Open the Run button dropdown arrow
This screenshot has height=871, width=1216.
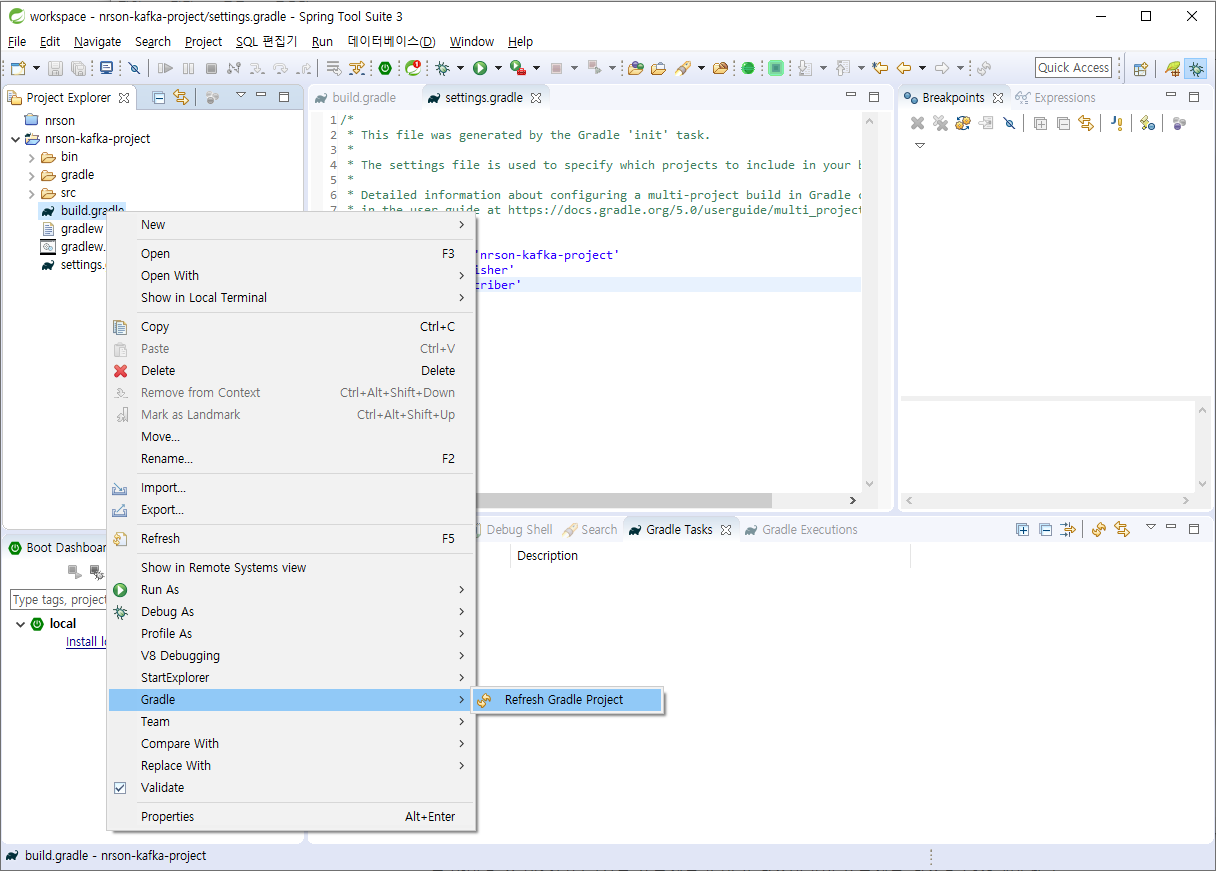coord(498,68)
